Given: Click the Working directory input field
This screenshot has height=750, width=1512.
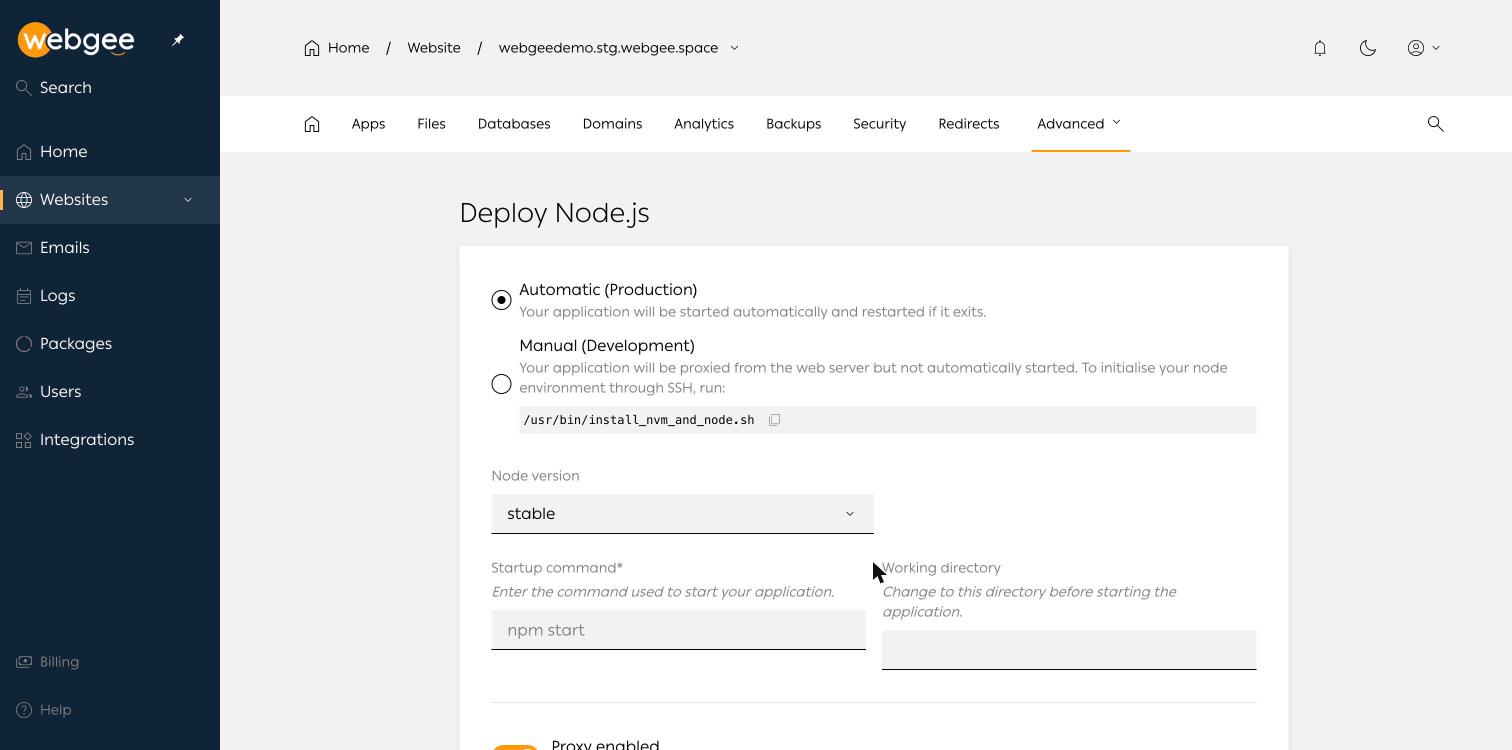Looking at the screenshot, I should coord(1069,650).
